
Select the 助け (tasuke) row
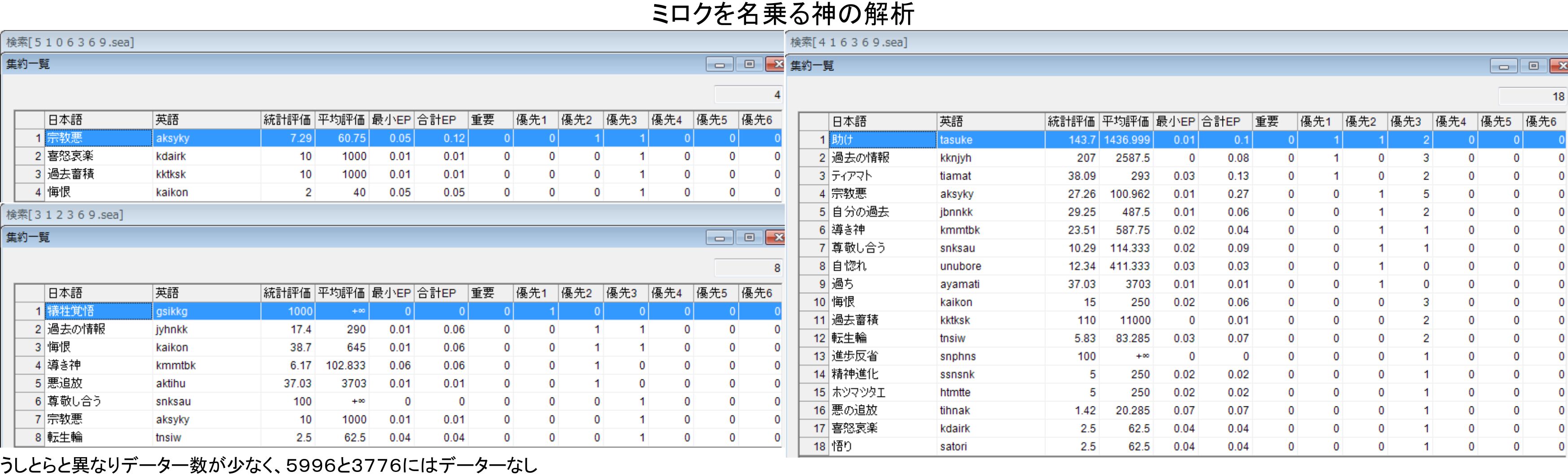pos(882,140)
